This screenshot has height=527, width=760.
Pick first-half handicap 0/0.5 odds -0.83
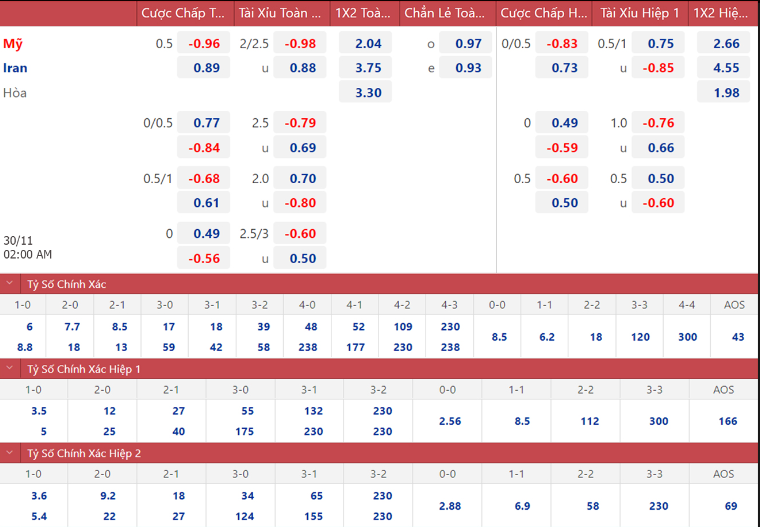[564, 44]
